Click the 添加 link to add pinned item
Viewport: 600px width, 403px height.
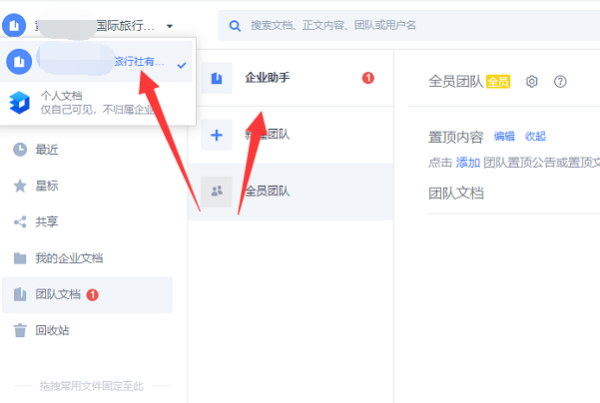[468, 163]
